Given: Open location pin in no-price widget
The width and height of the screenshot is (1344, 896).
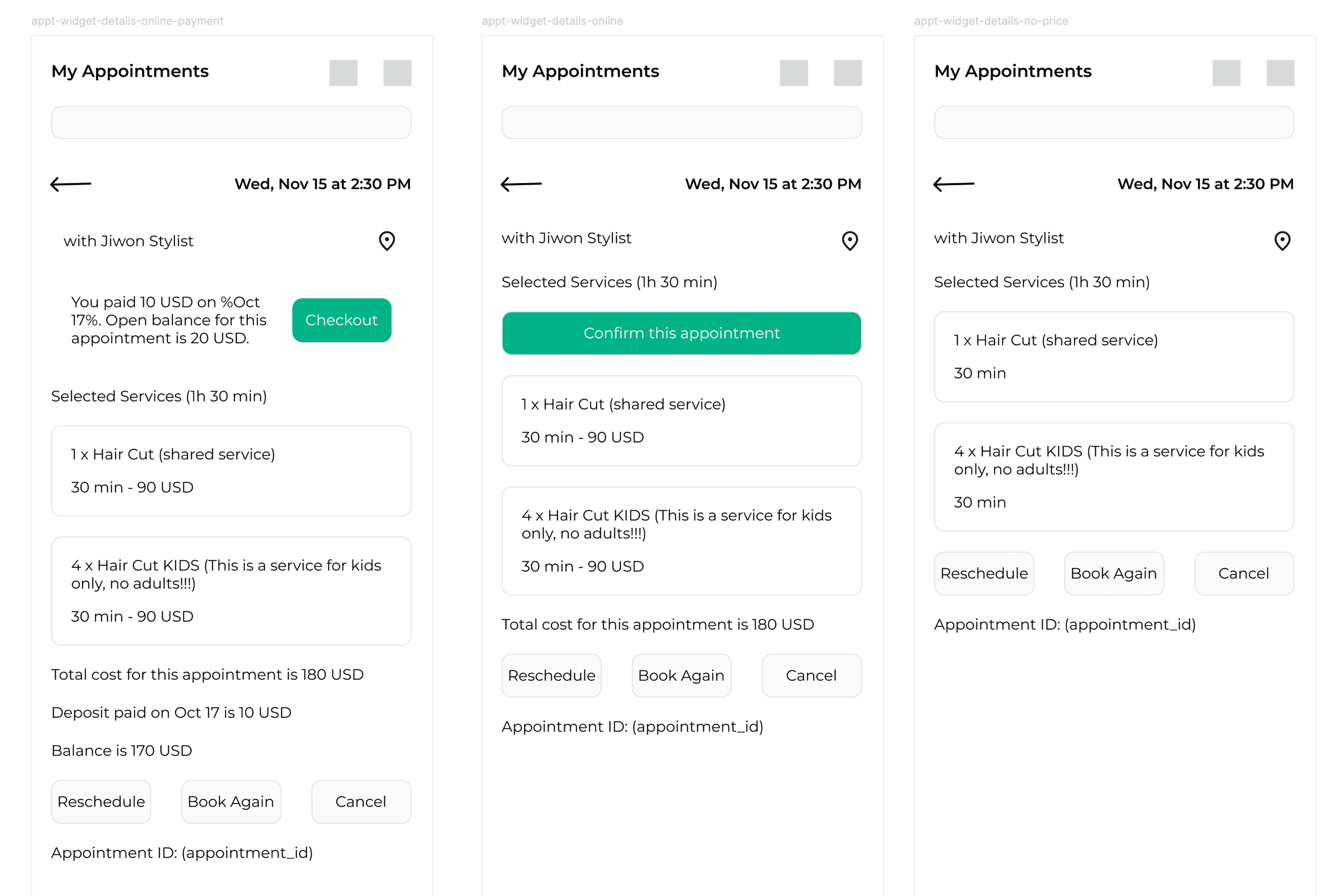Looking at the screenshot, I should (1282, 241).
